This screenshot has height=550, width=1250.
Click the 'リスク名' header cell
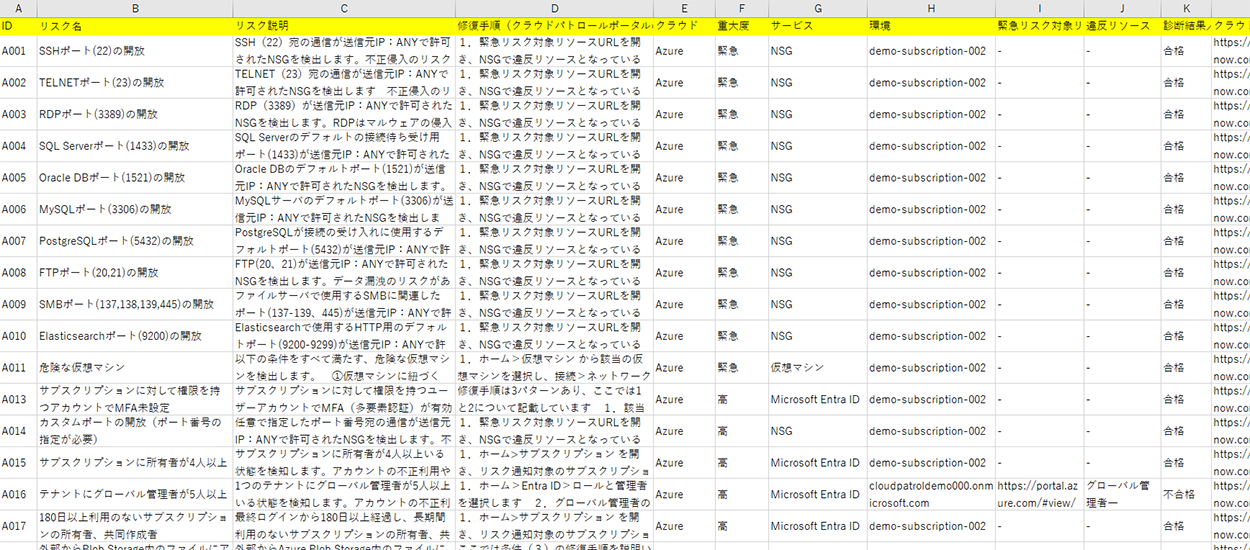pos(135,25)
